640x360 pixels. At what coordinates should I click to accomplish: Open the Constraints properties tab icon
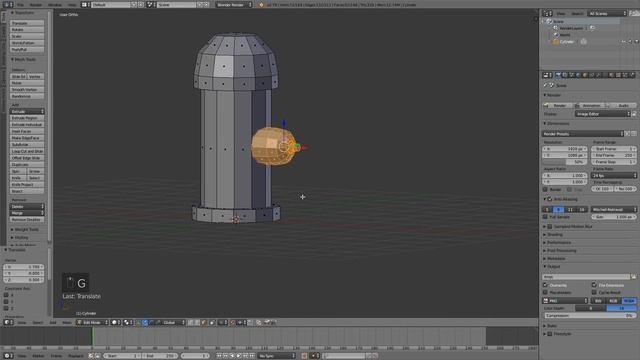[x=592, y=75]
